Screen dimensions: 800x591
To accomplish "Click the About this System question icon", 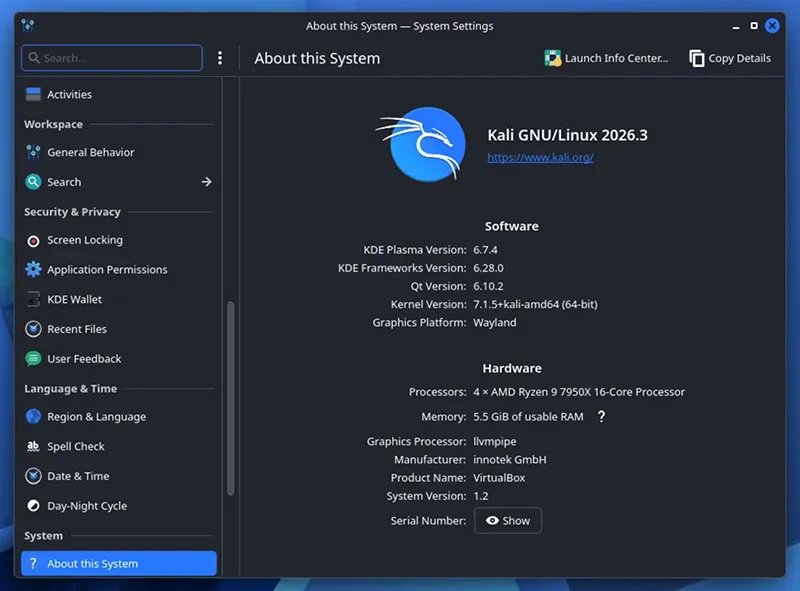I will [x=33, y=563].
